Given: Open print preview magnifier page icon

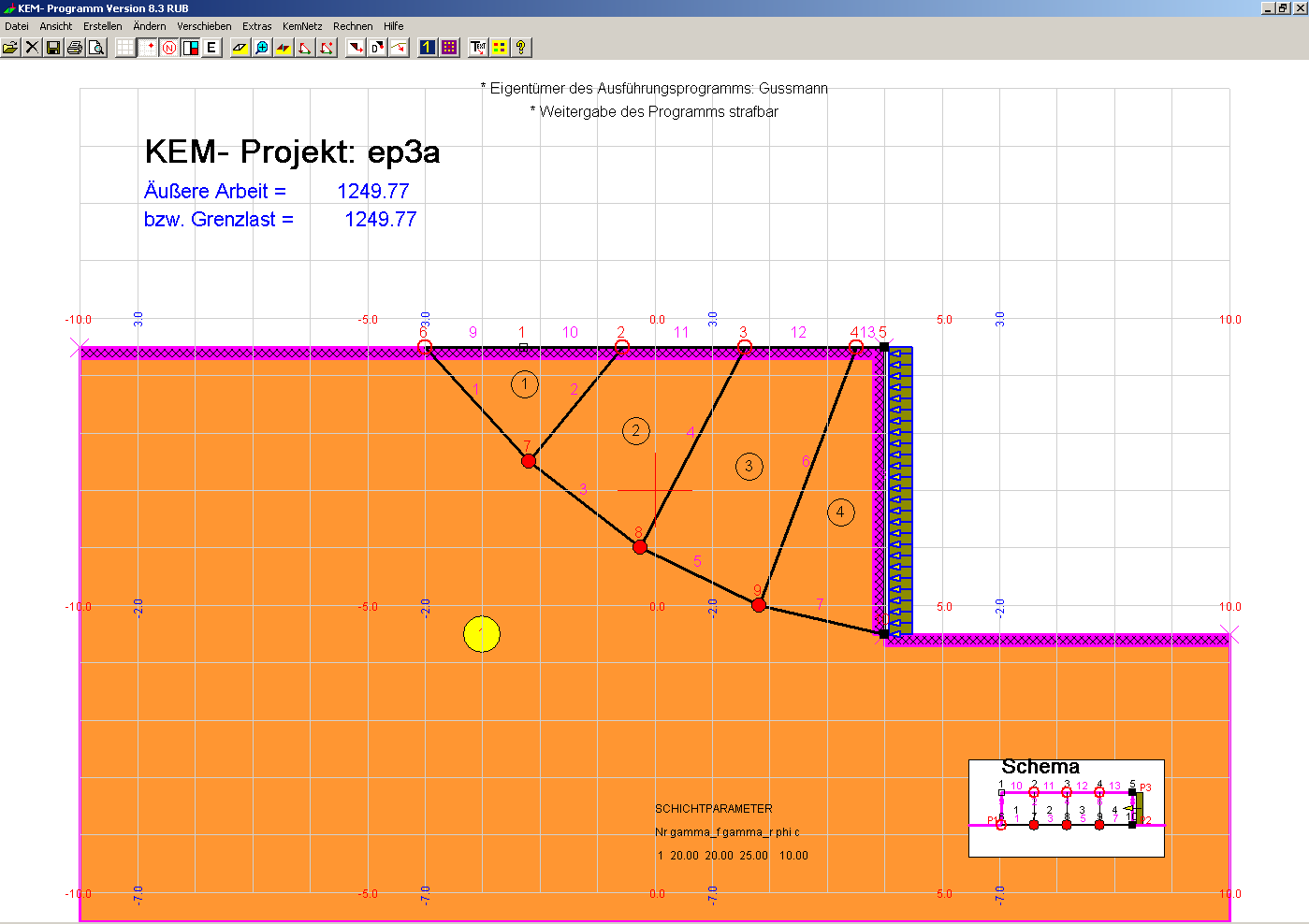Looking at the screenshot, I should pos(96,47).
